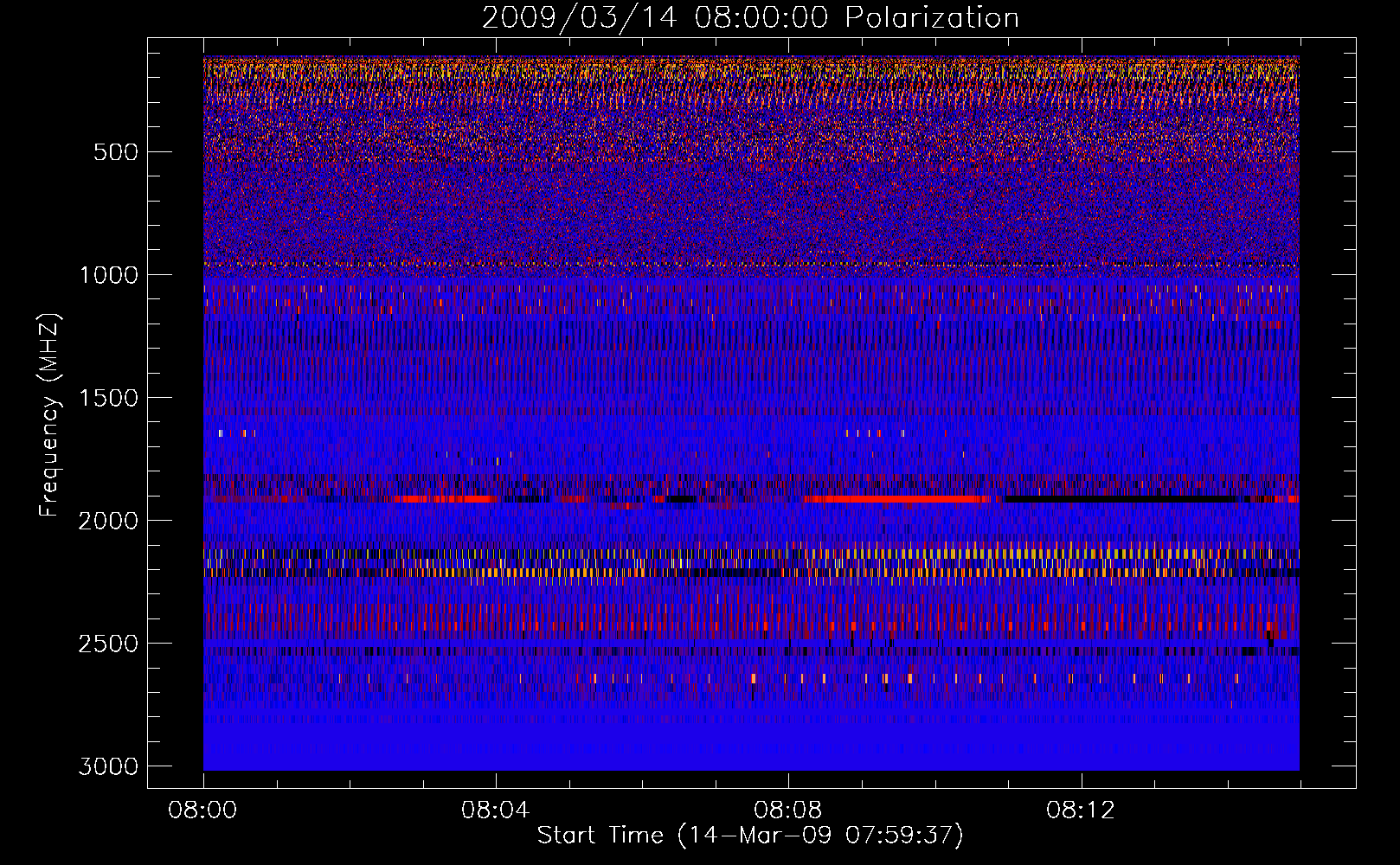Click the 08:08 time tick label
Screen dimensions: 1400x865
[788, 811]
